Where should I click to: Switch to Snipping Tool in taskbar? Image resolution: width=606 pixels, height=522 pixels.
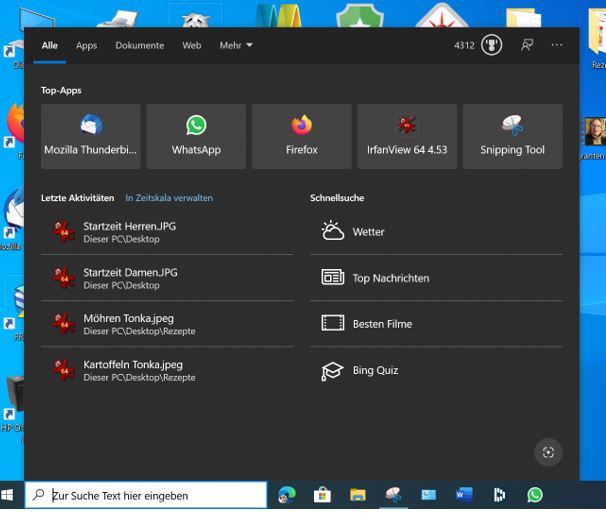(x=393, y=495)
